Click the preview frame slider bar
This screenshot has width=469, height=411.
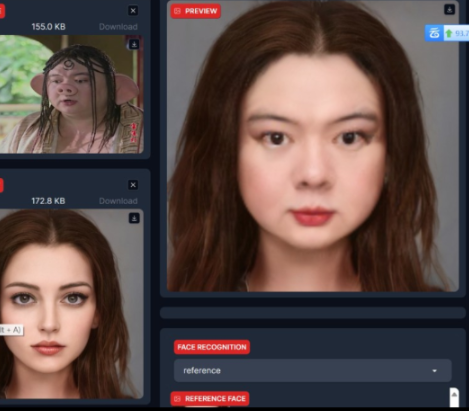(313, 313)
